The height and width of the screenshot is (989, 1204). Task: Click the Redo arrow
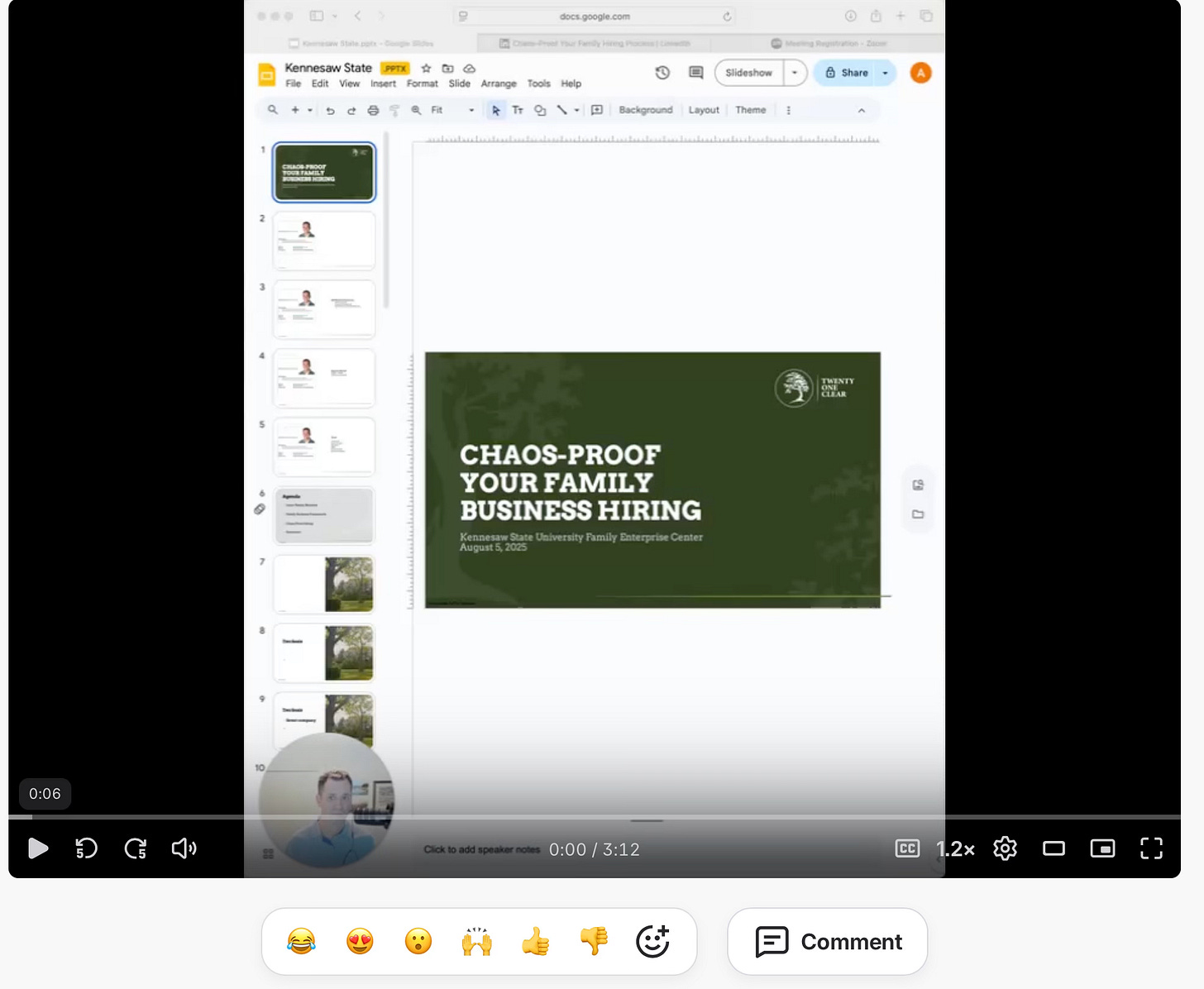click(x=351, y=110)
